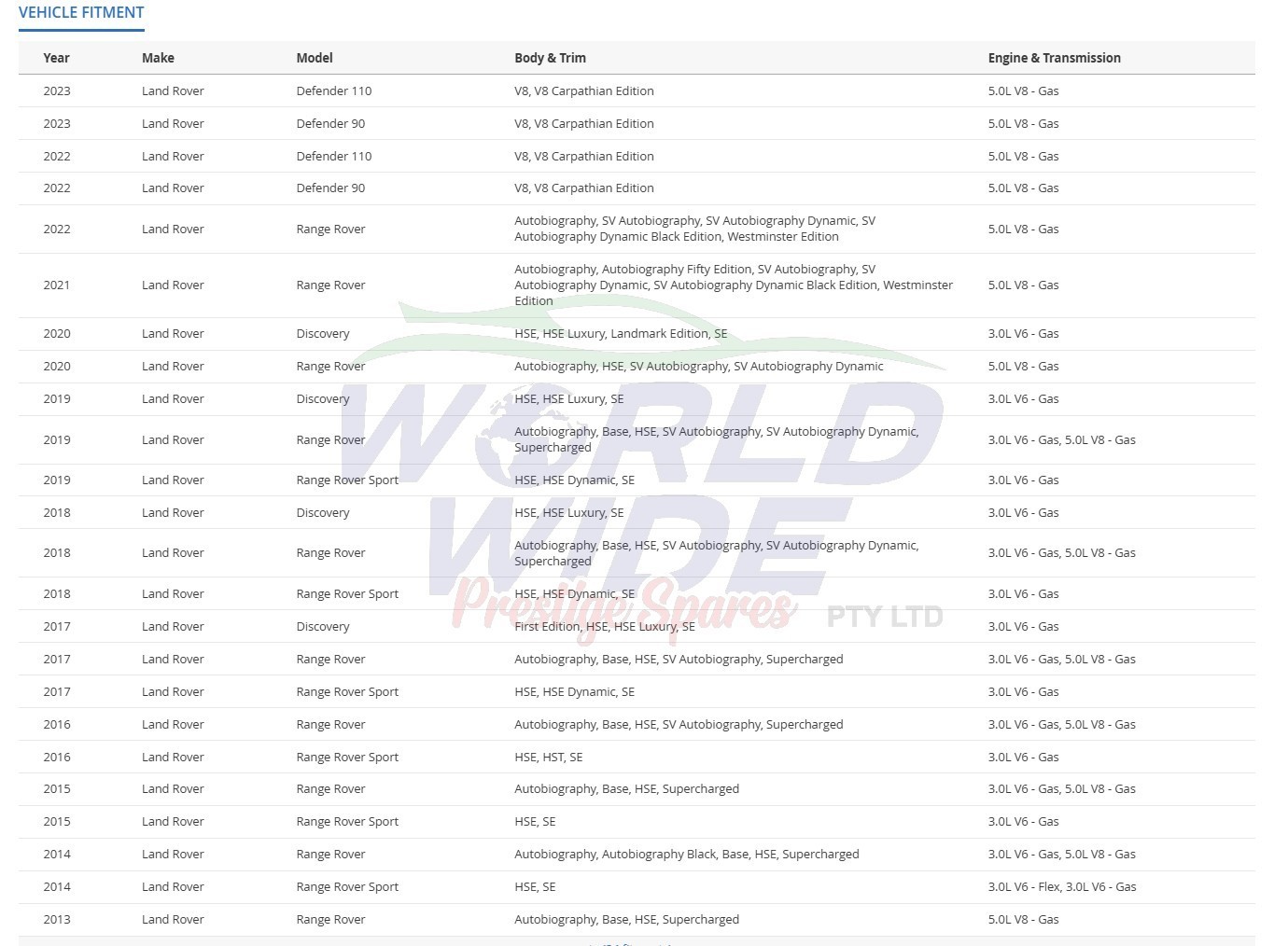Screen dimensions: 1288x946
Task: Click 2018 Discovery model cell
Action: click(323, 513)
